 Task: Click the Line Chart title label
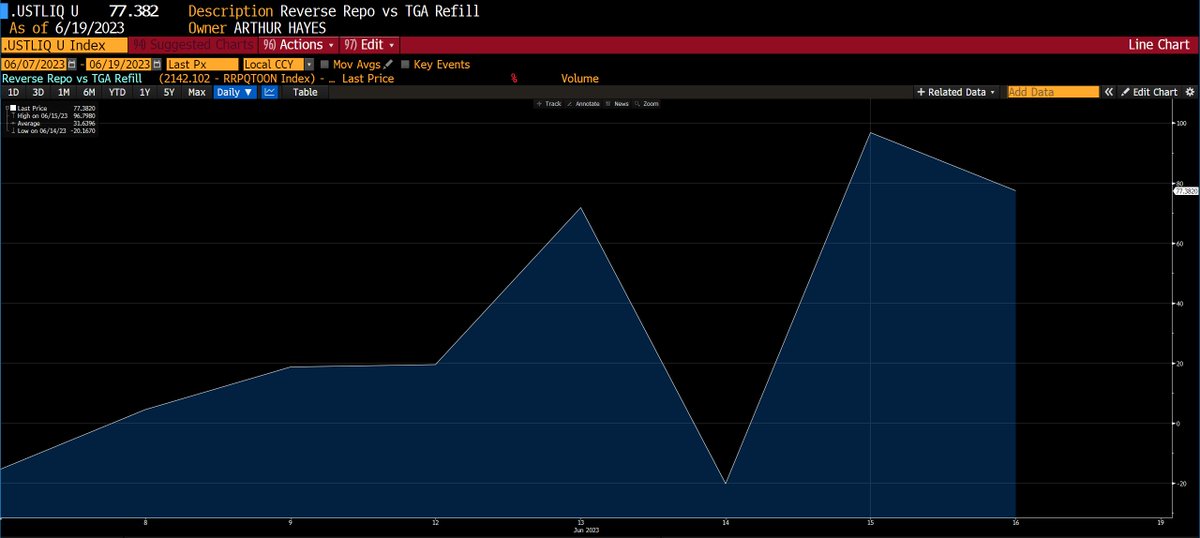click(x=1158, y=45)
